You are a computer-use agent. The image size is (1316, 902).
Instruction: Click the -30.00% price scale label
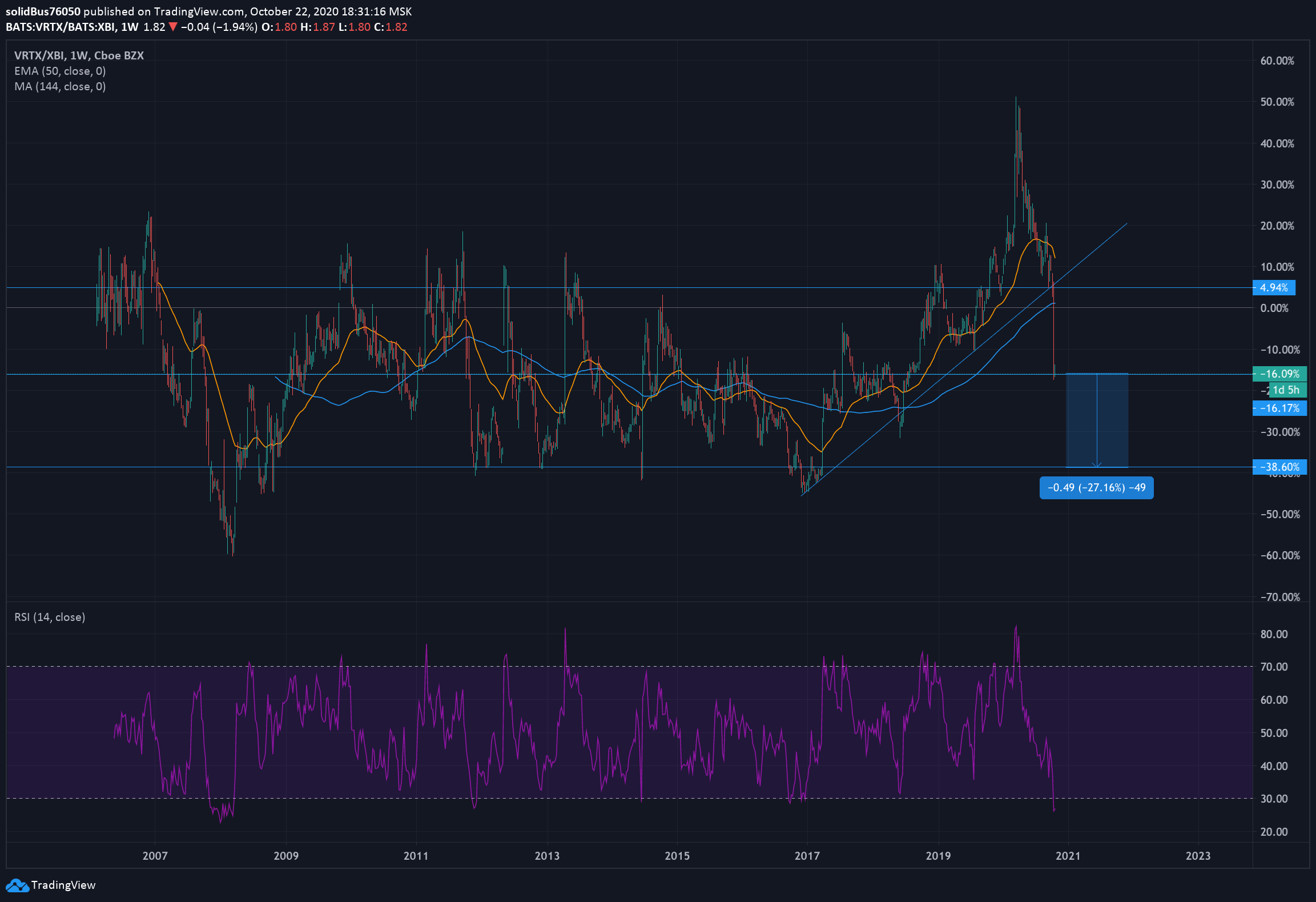1280,432
